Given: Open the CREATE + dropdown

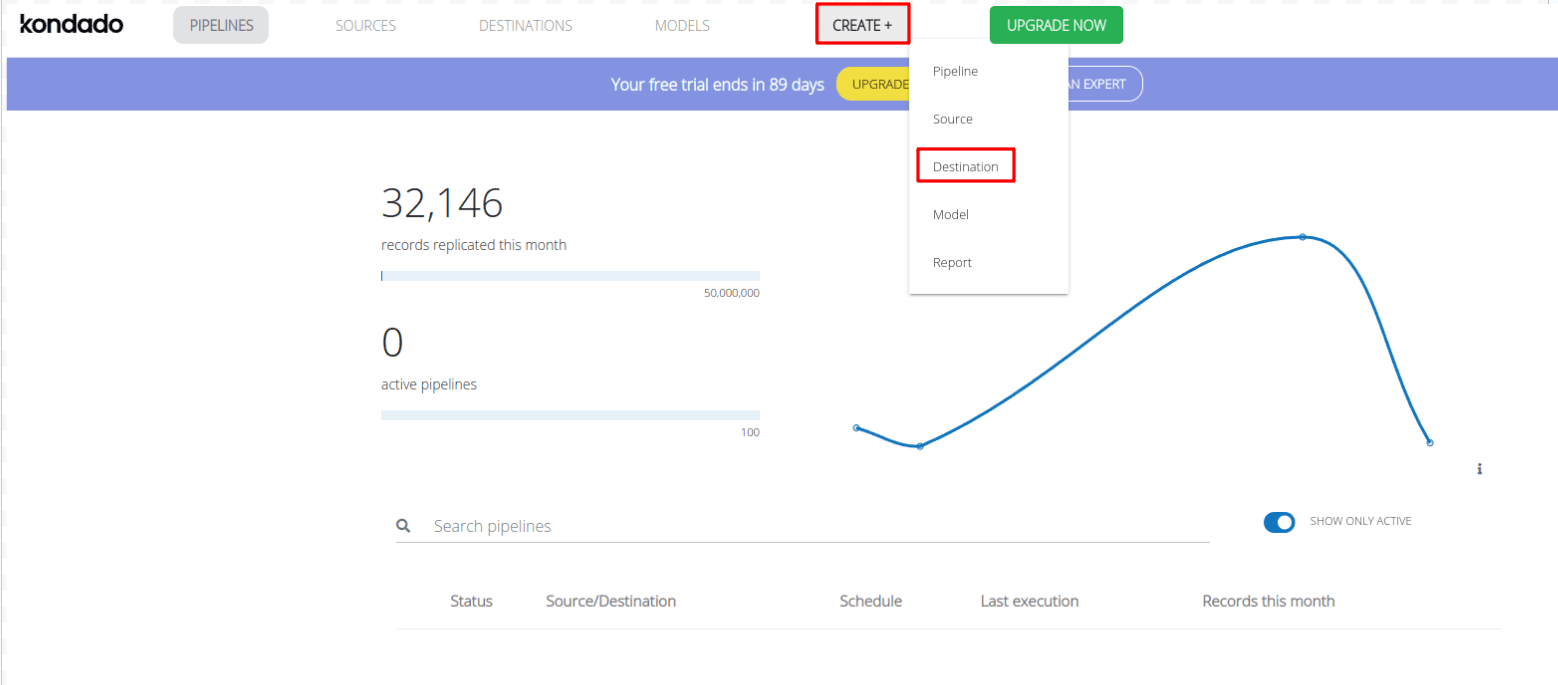Looking at the screenshot, I should click(862, 25).
